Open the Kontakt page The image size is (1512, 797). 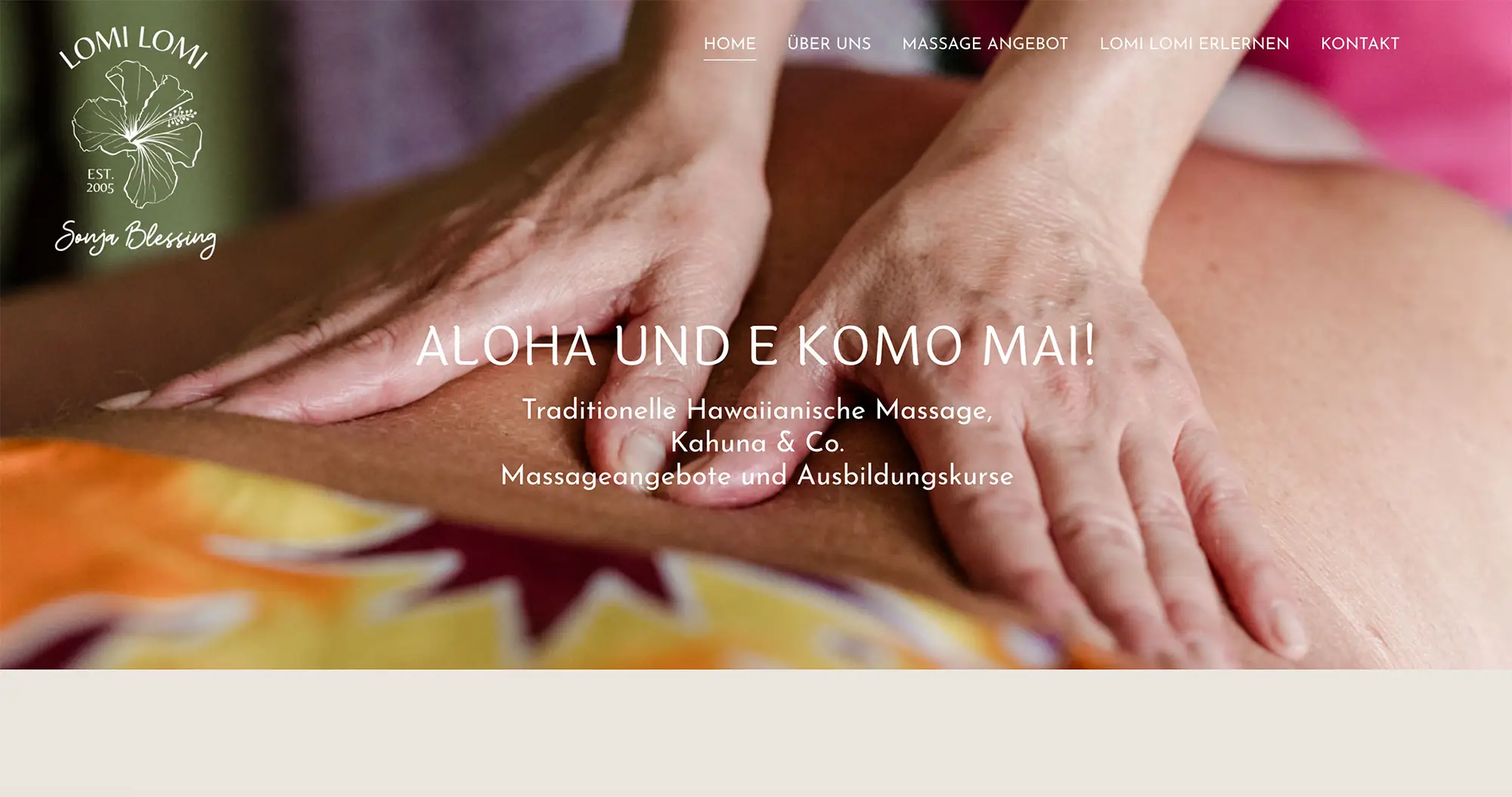coord(1360,44)
